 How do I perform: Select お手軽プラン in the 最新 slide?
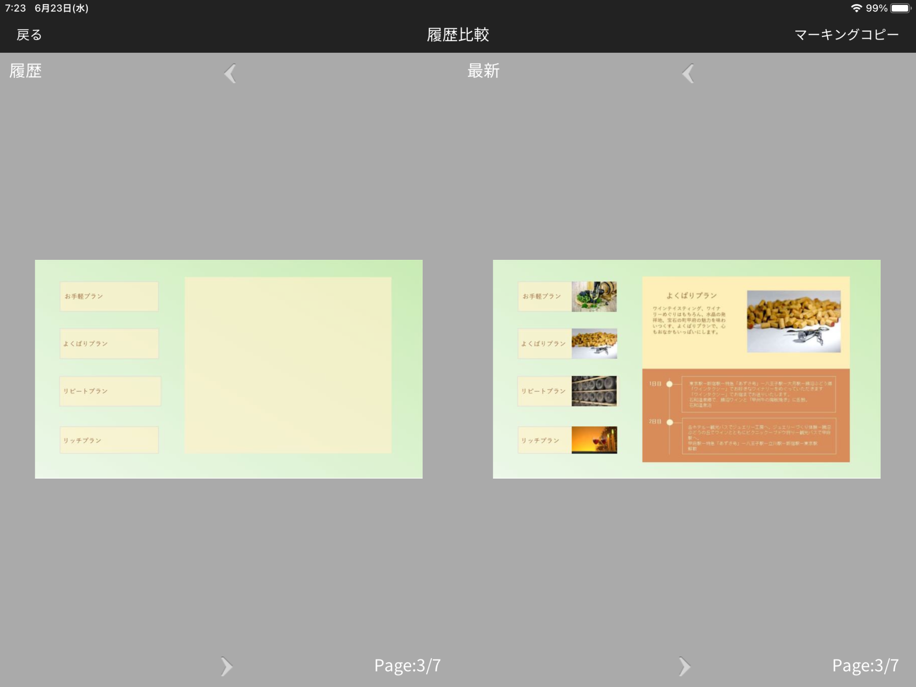point(544,297)
